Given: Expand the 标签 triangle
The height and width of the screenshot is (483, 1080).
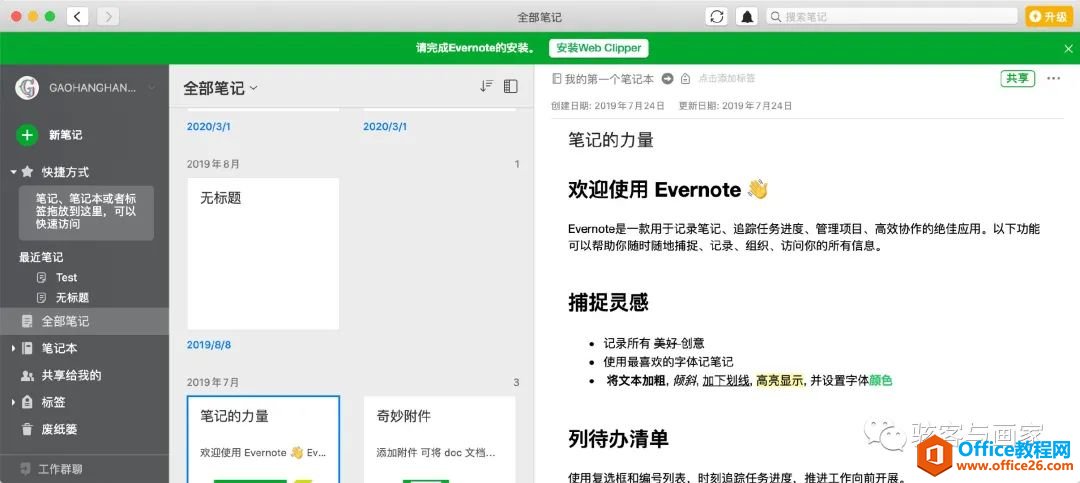Looking at the screenshot, I should tap(12, 402).
